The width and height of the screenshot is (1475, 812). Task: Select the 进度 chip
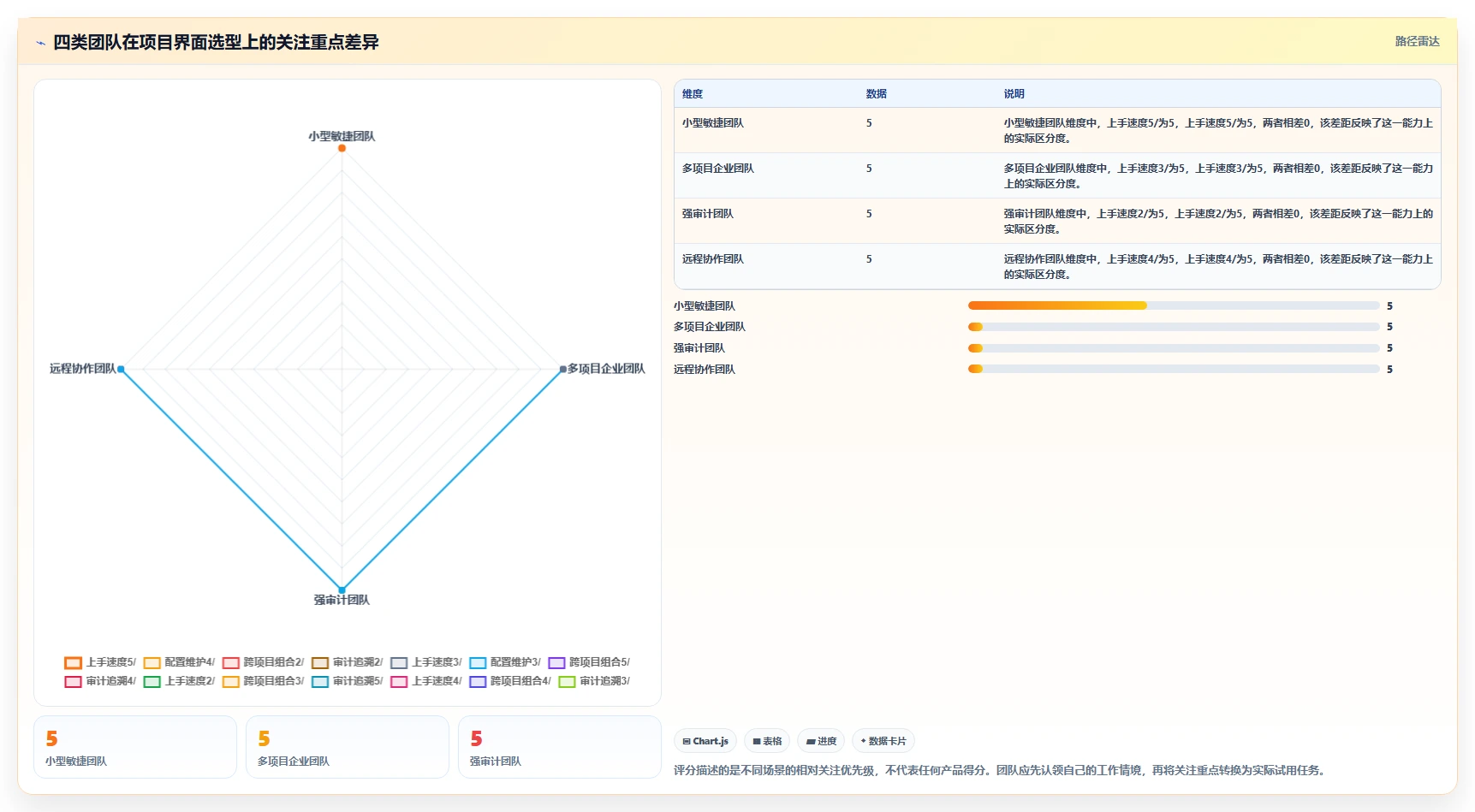[821, 741]
